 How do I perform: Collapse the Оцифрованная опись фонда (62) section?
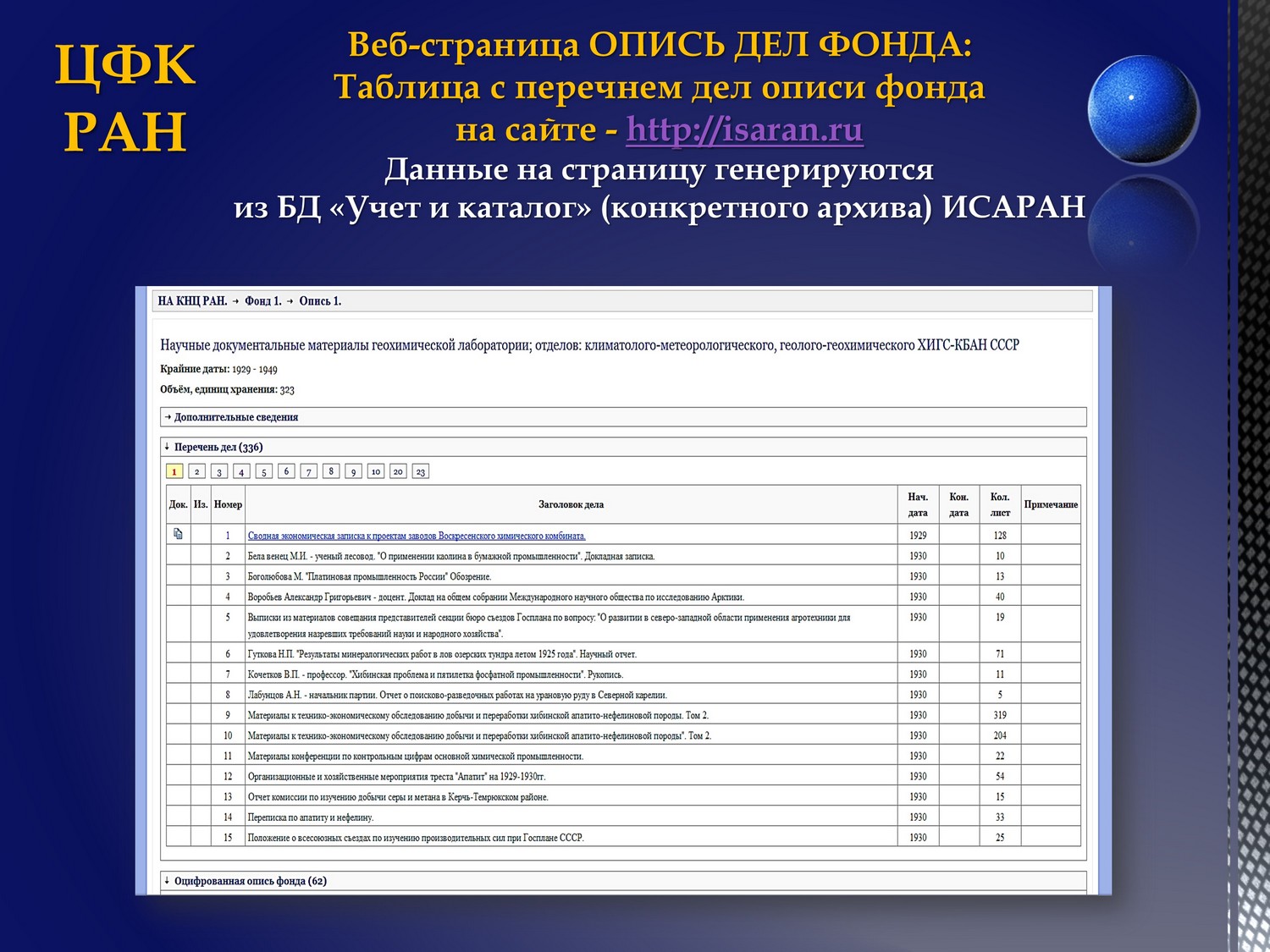(250, 881)
